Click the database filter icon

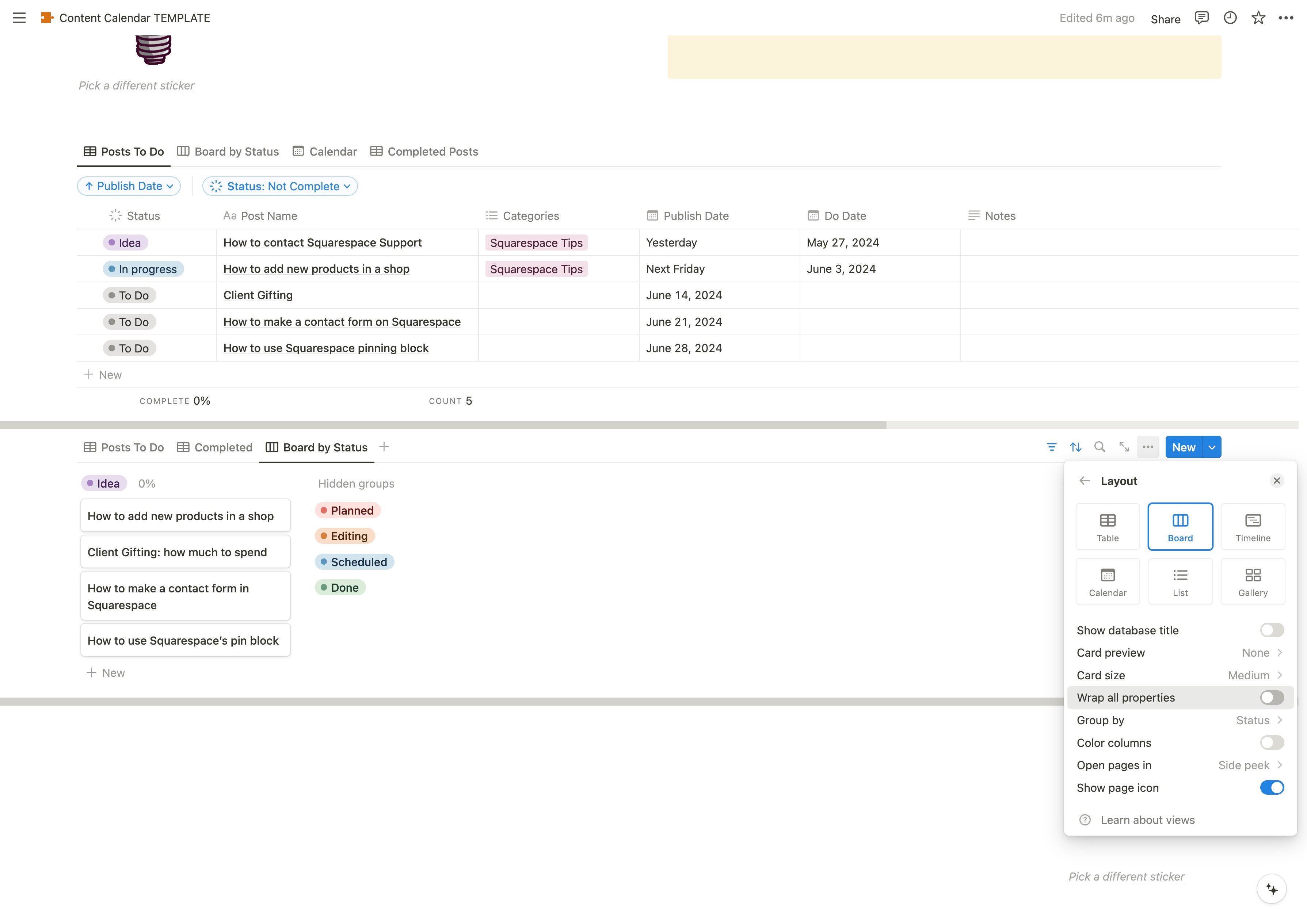pyautogui.click(x=1051, y=447)
